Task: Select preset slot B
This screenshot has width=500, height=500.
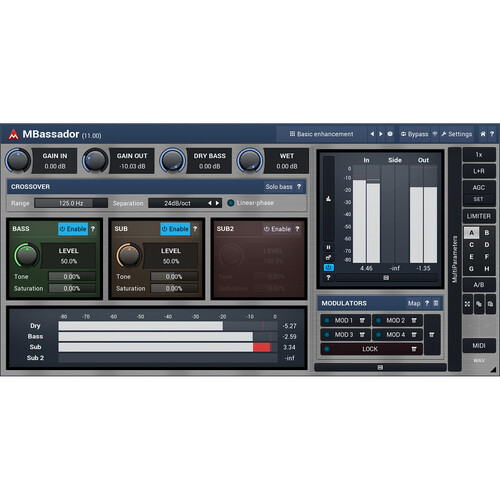Action: click(487, 233)
